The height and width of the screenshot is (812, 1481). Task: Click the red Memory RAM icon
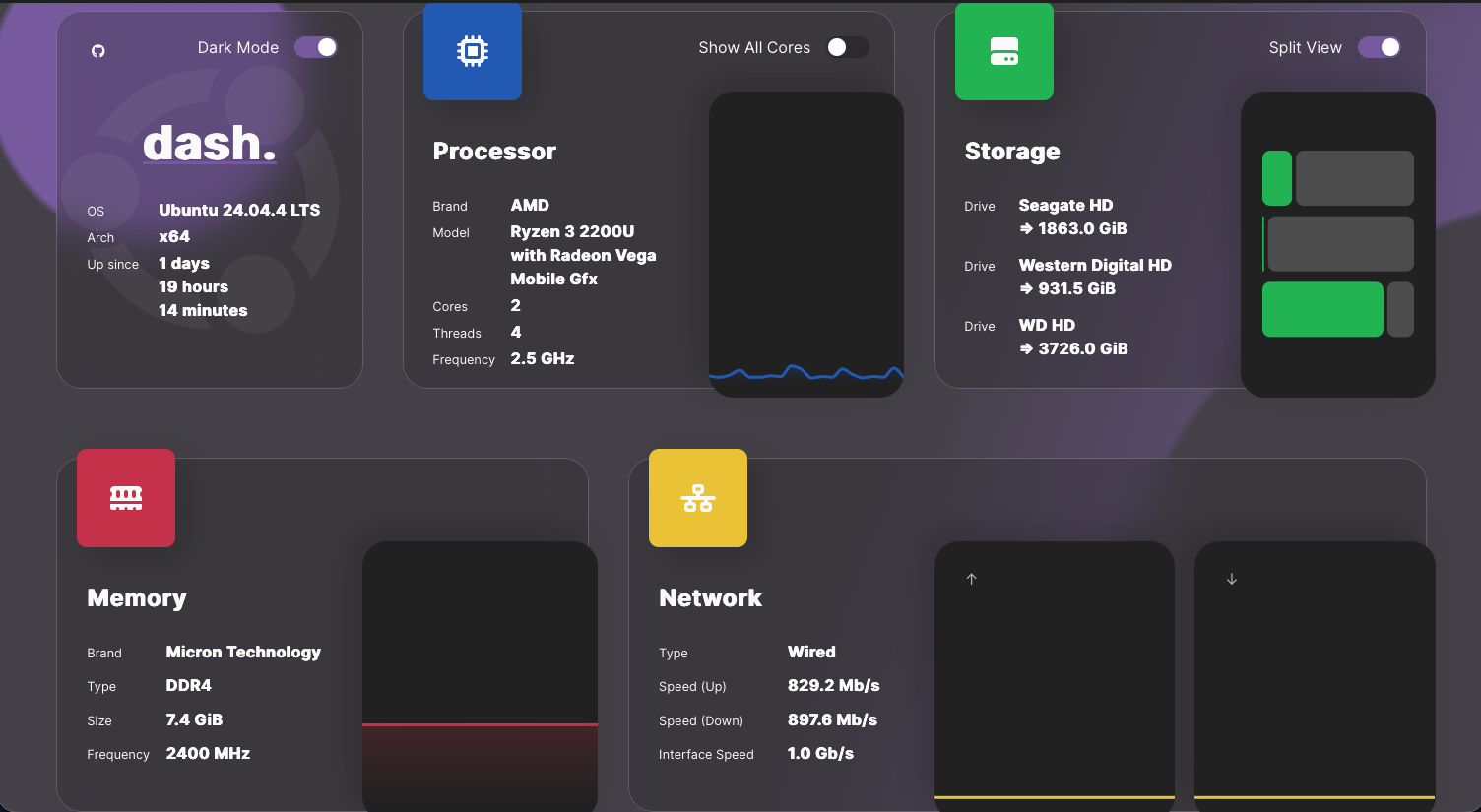pos(126,498)
